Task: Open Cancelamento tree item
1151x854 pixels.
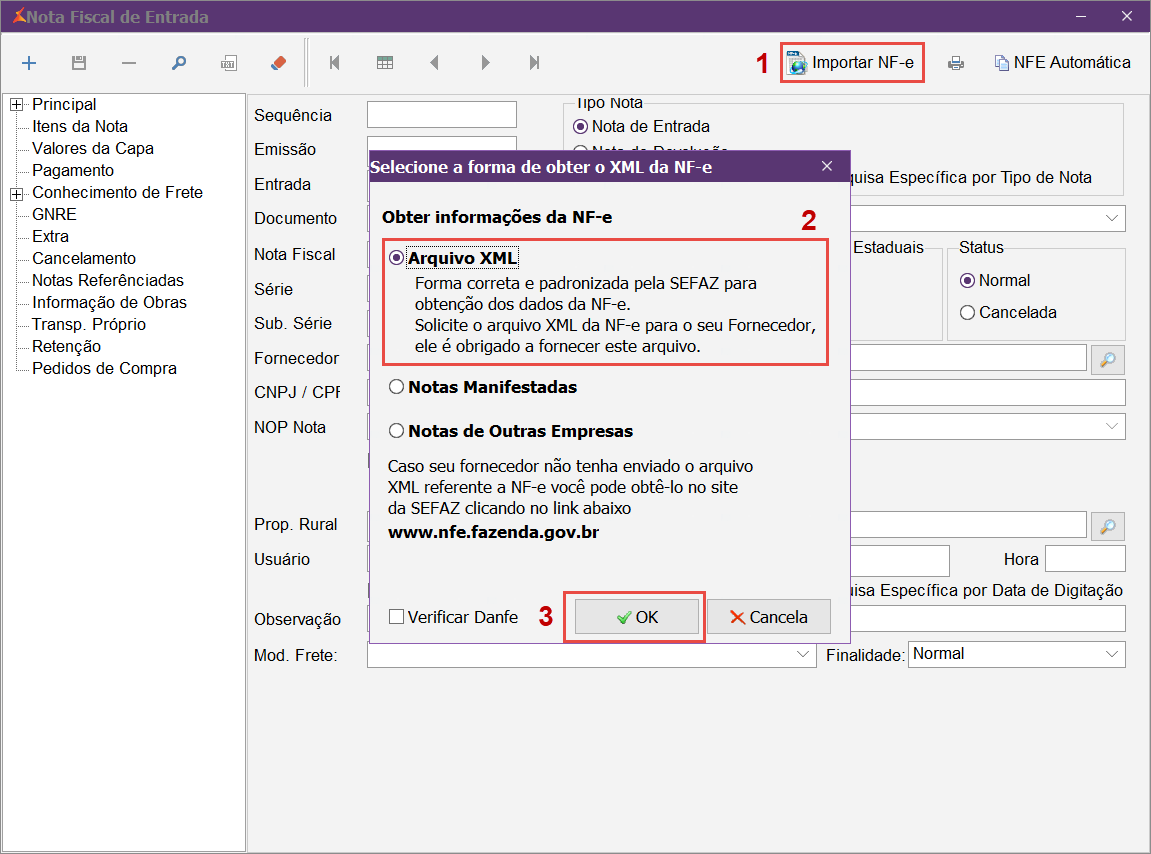Action: tap(84, 258)
